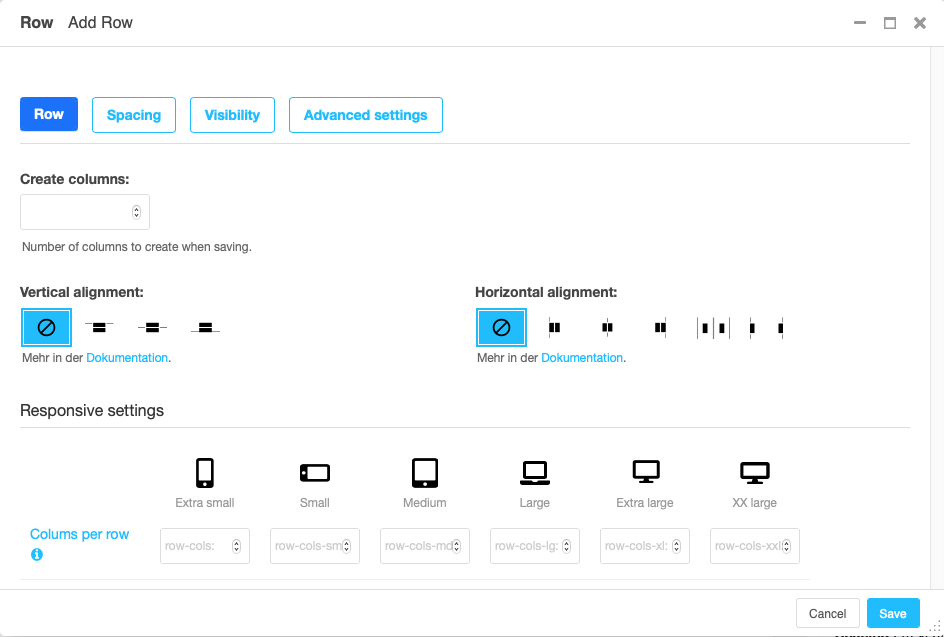944x637 pixels.
Task: Click the row-cols-xl stepper arrows
Action: [677, 546]
